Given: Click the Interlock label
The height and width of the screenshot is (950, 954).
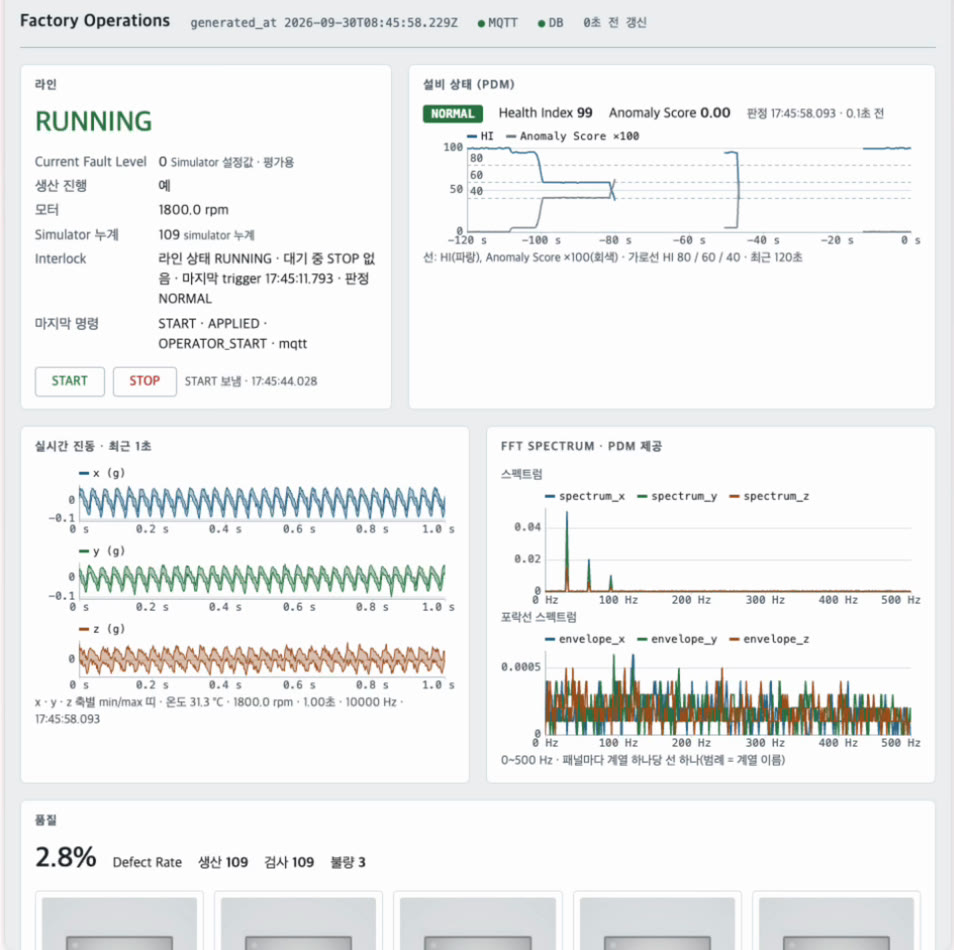Looking at the screenshot, I should 60,259.
